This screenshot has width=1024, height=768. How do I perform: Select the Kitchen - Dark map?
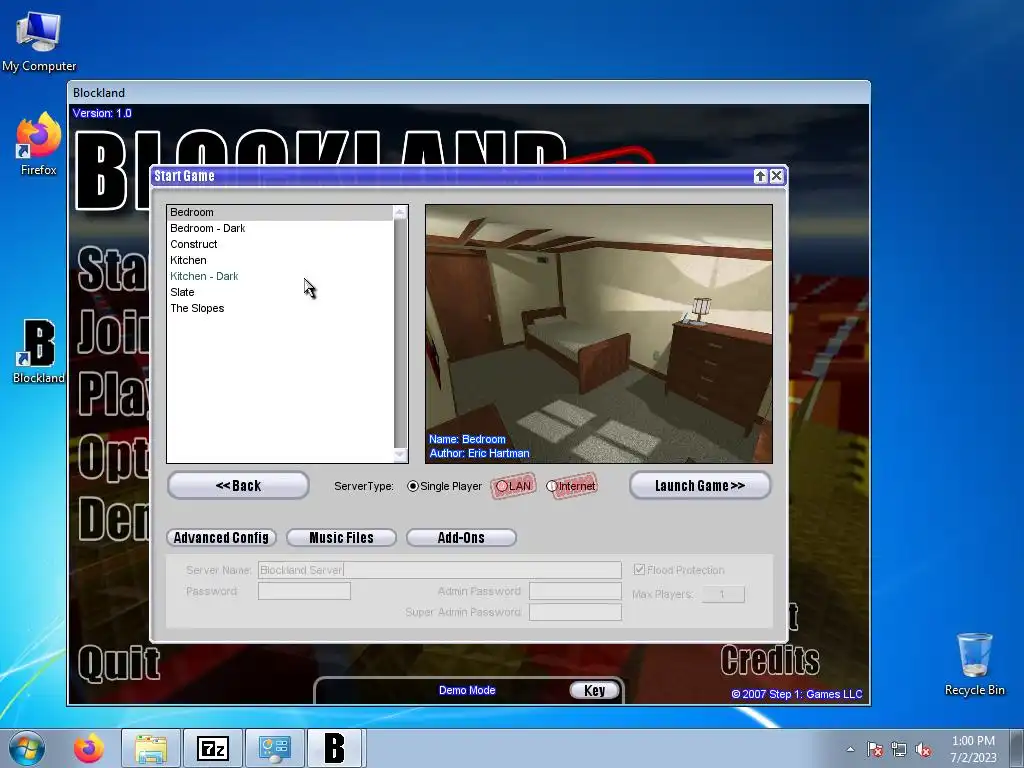point(280,276)
